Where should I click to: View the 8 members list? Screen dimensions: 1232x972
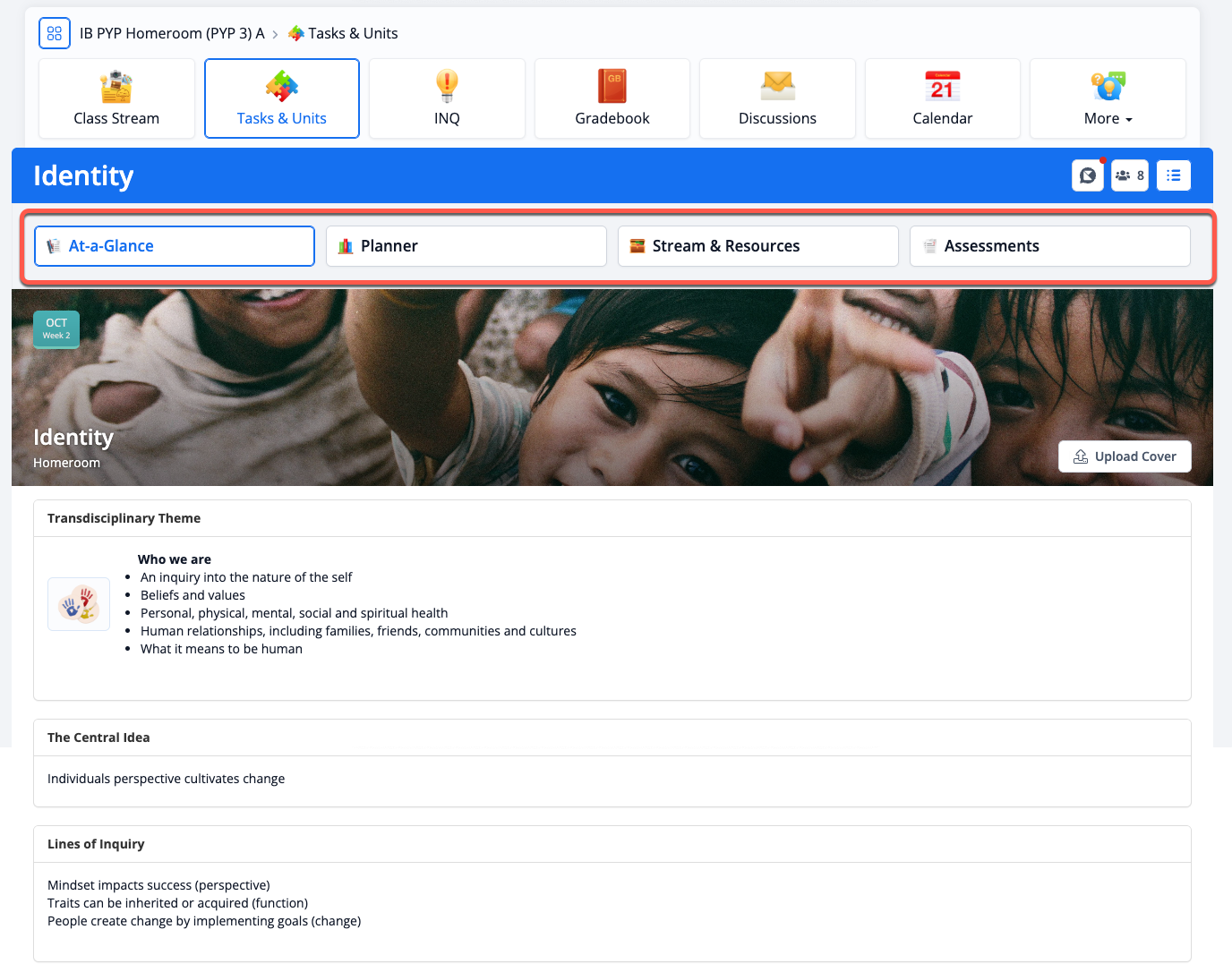point(1129,175)
